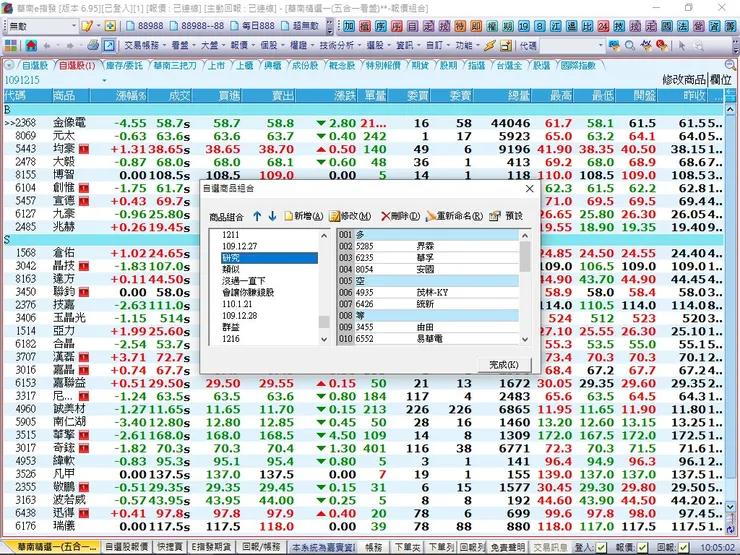Click the 每日888 bookmark shortcut

pos(252,26)
